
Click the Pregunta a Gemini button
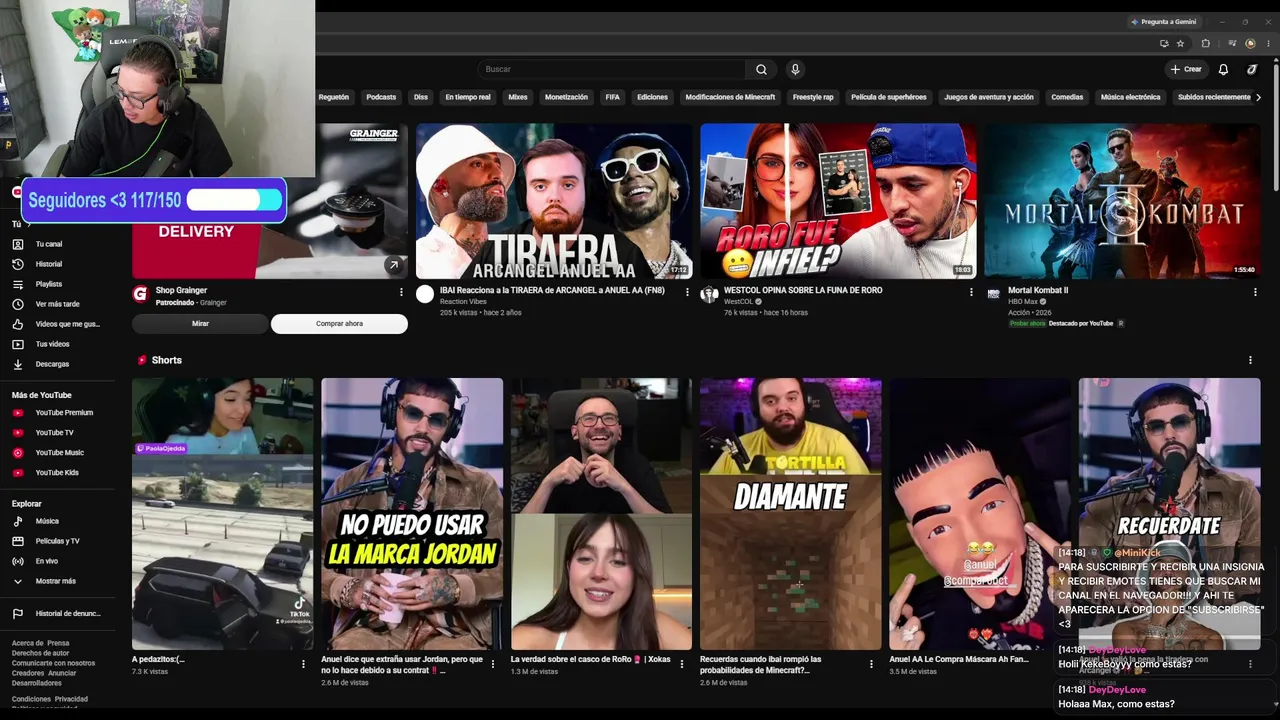coord(1166,22)
